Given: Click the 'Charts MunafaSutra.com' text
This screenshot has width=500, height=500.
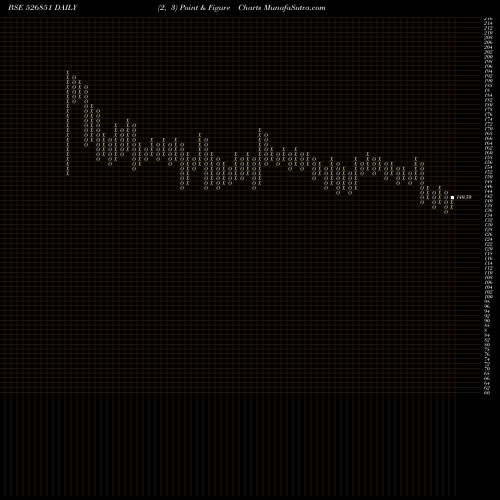Looking at the screenshot, I should tap(282, 8).
